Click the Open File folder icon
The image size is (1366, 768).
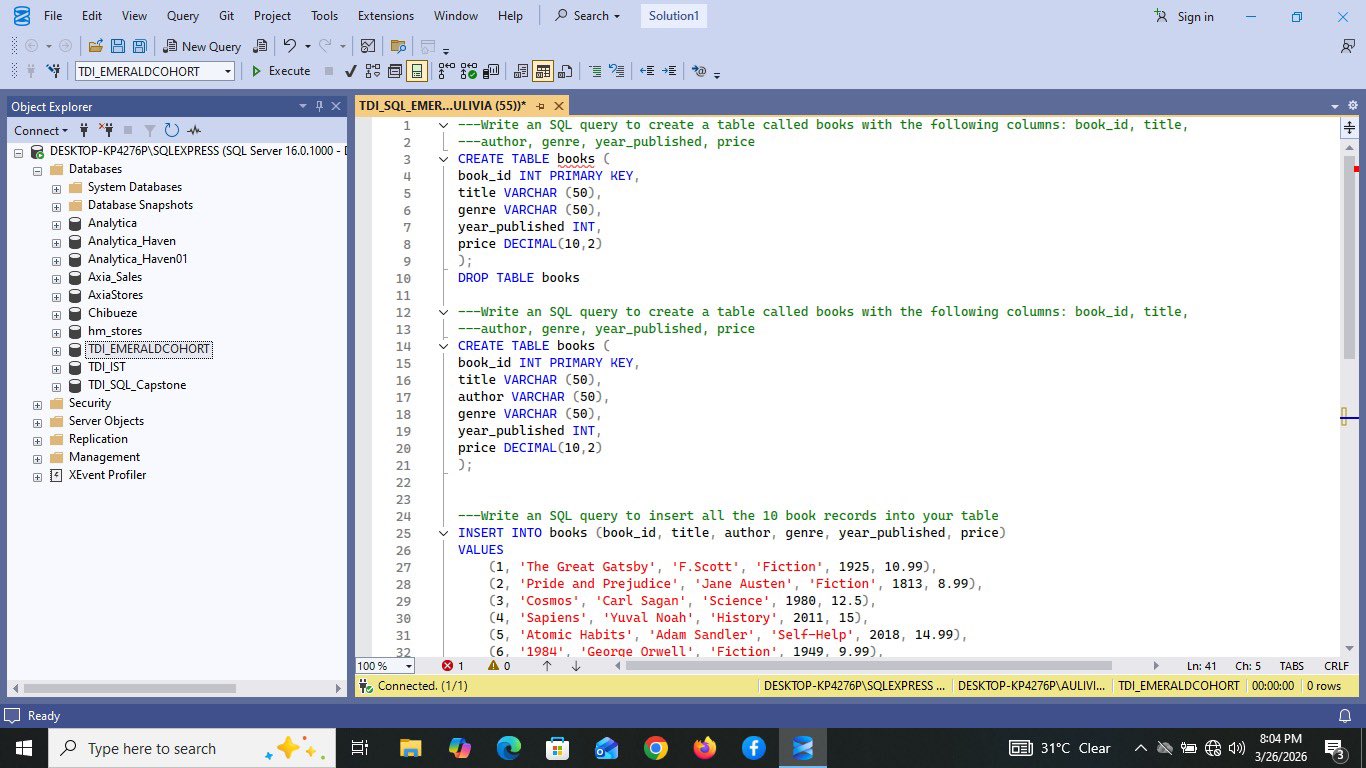(96, 46)
